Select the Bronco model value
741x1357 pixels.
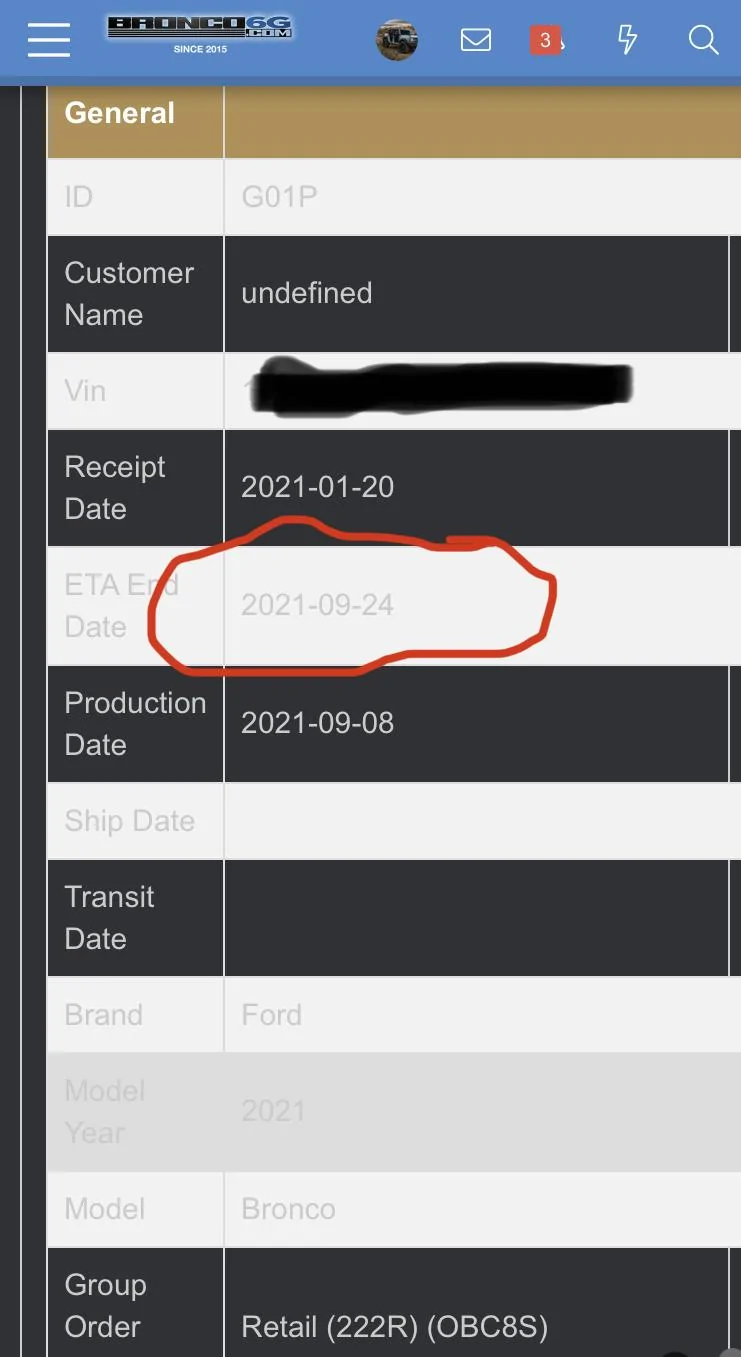[288, 1209]
